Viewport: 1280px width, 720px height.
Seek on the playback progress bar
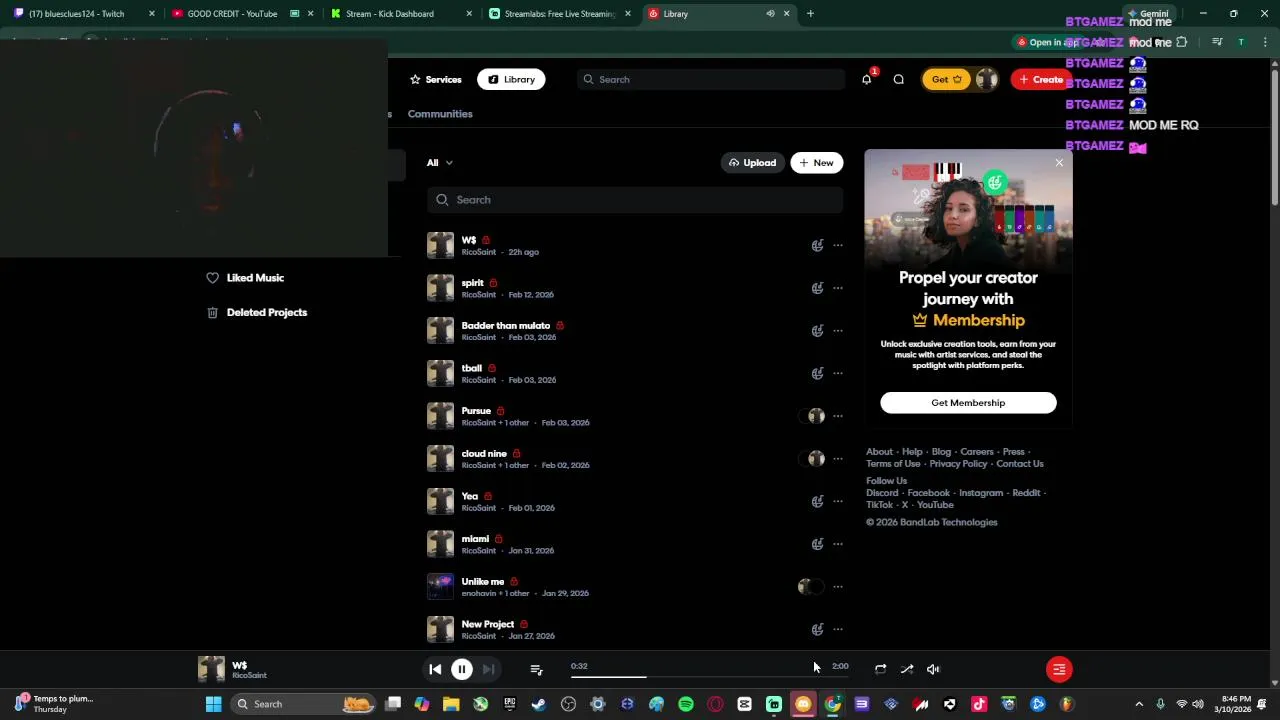[710, 677]
